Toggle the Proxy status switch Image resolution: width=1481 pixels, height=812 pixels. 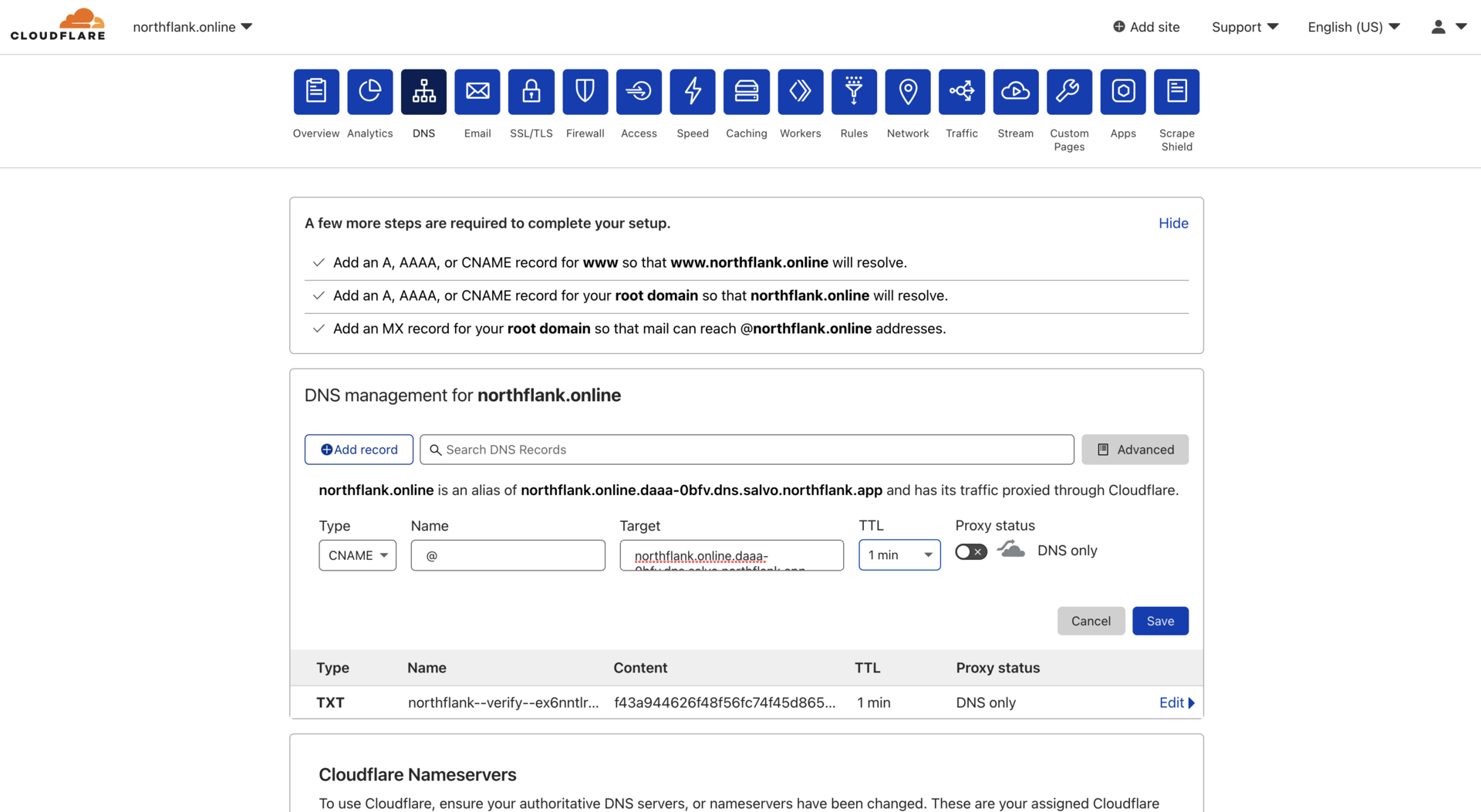pyautogui.click(x=970, y=551)
